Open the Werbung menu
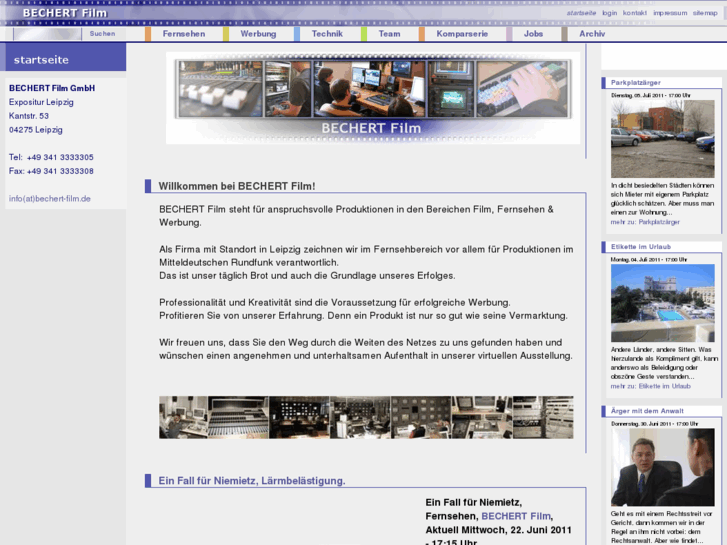 258,34
